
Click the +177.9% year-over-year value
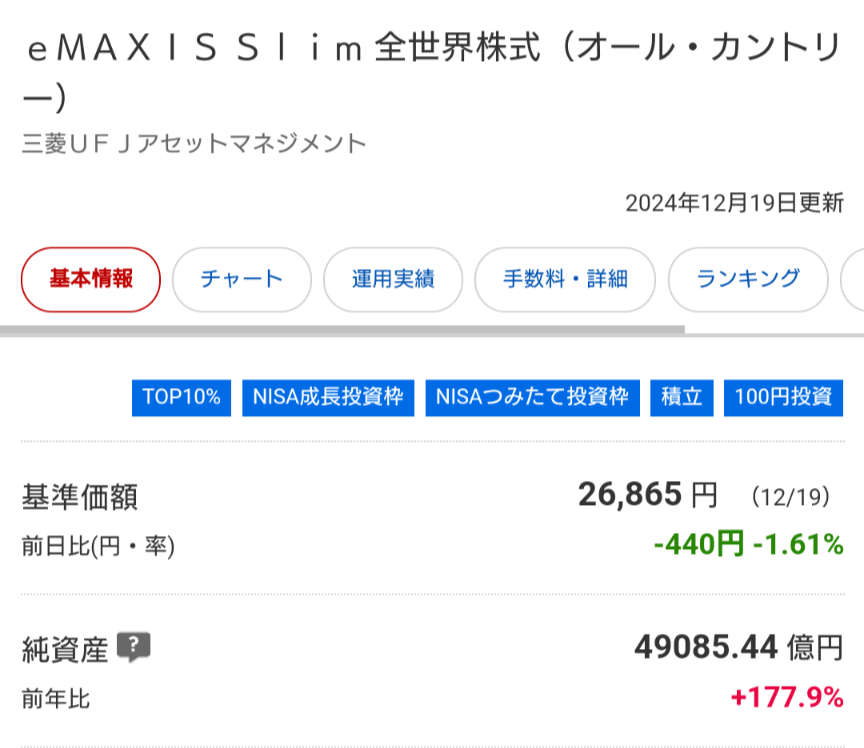coord(787,697)
